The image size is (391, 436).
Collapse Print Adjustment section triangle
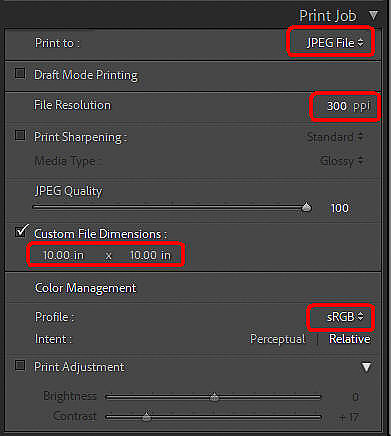(366, 367)
